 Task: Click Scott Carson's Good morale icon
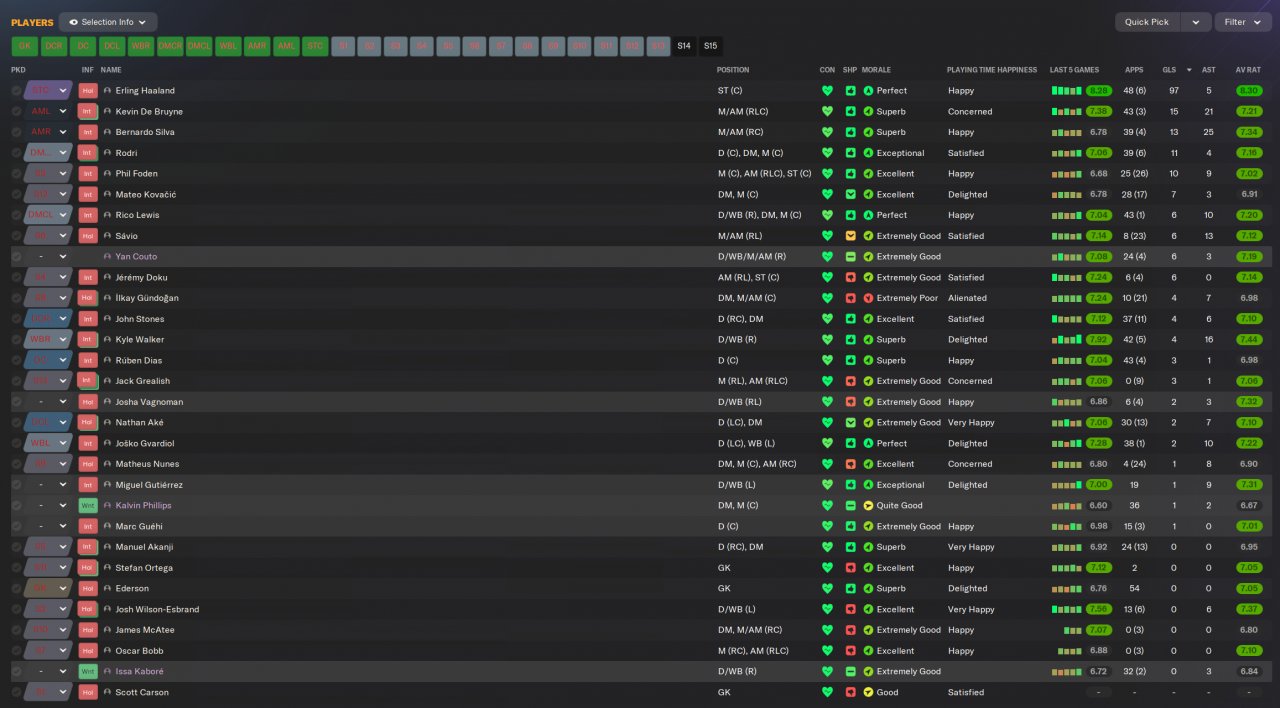[x=868, y=692]
